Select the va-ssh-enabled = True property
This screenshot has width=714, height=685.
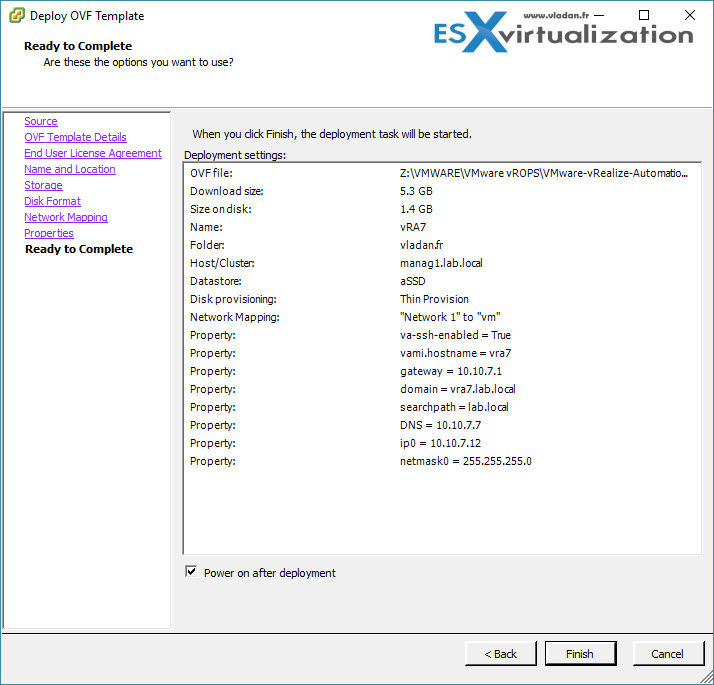coord(455,335)
